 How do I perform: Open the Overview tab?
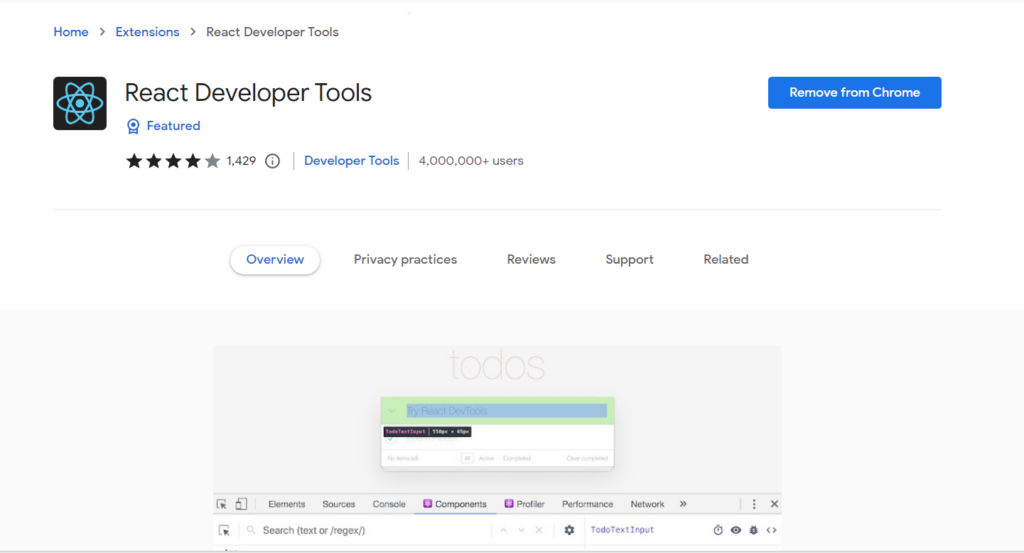pyautogui.click(x=275, y=260)
